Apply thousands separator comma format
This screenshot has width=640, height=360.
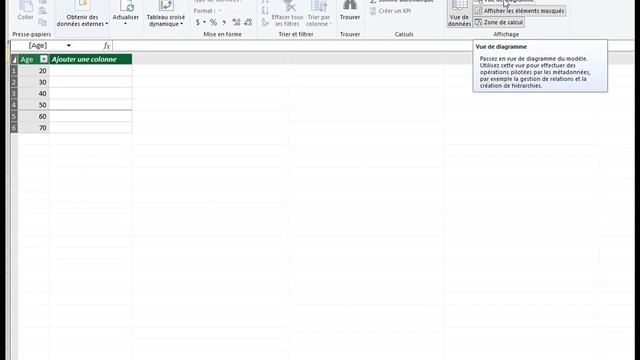(224, 22)
